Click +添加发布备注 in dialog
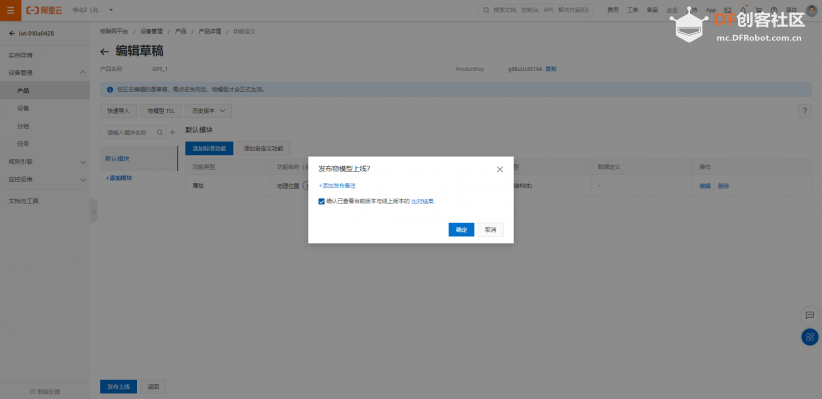 coord(337,186)
